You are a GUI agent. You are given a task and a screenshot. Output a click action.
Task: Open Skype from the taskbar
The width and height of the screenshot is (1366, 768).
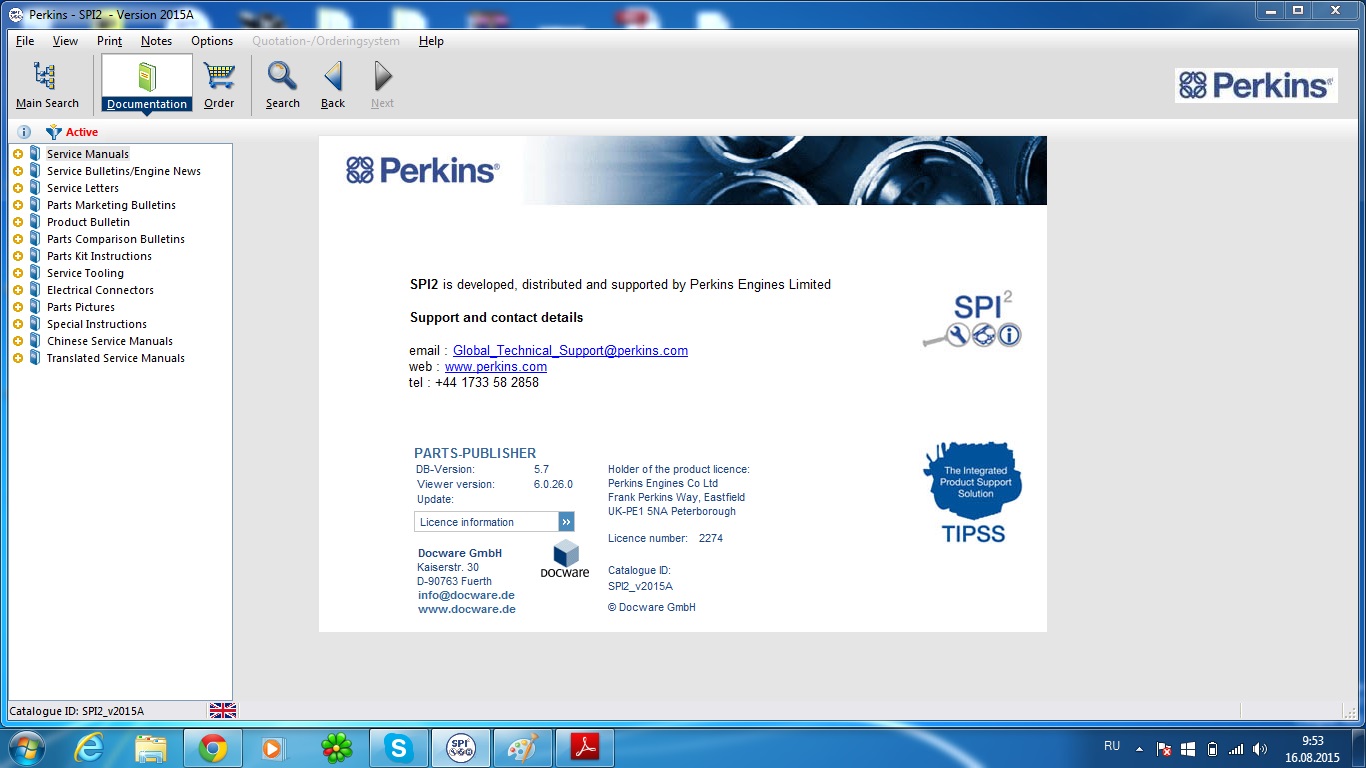click(x=399, y=748)
